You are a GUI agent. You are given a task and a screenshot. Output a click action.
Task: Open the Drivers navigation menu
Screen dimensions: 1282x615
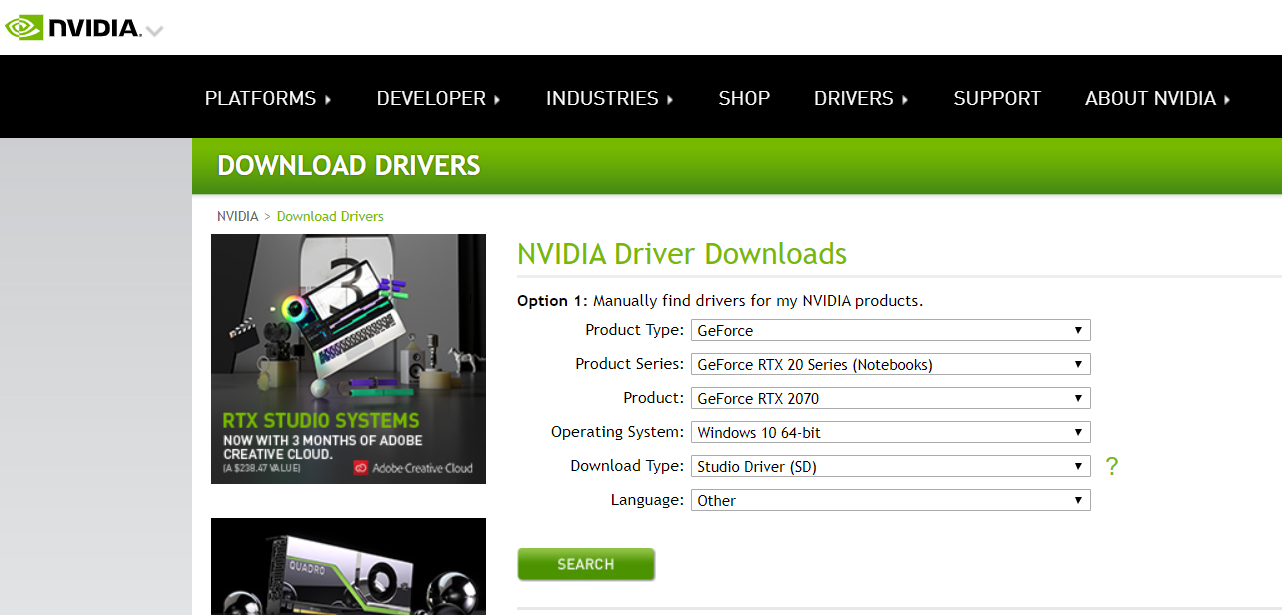tap(861, 98)
